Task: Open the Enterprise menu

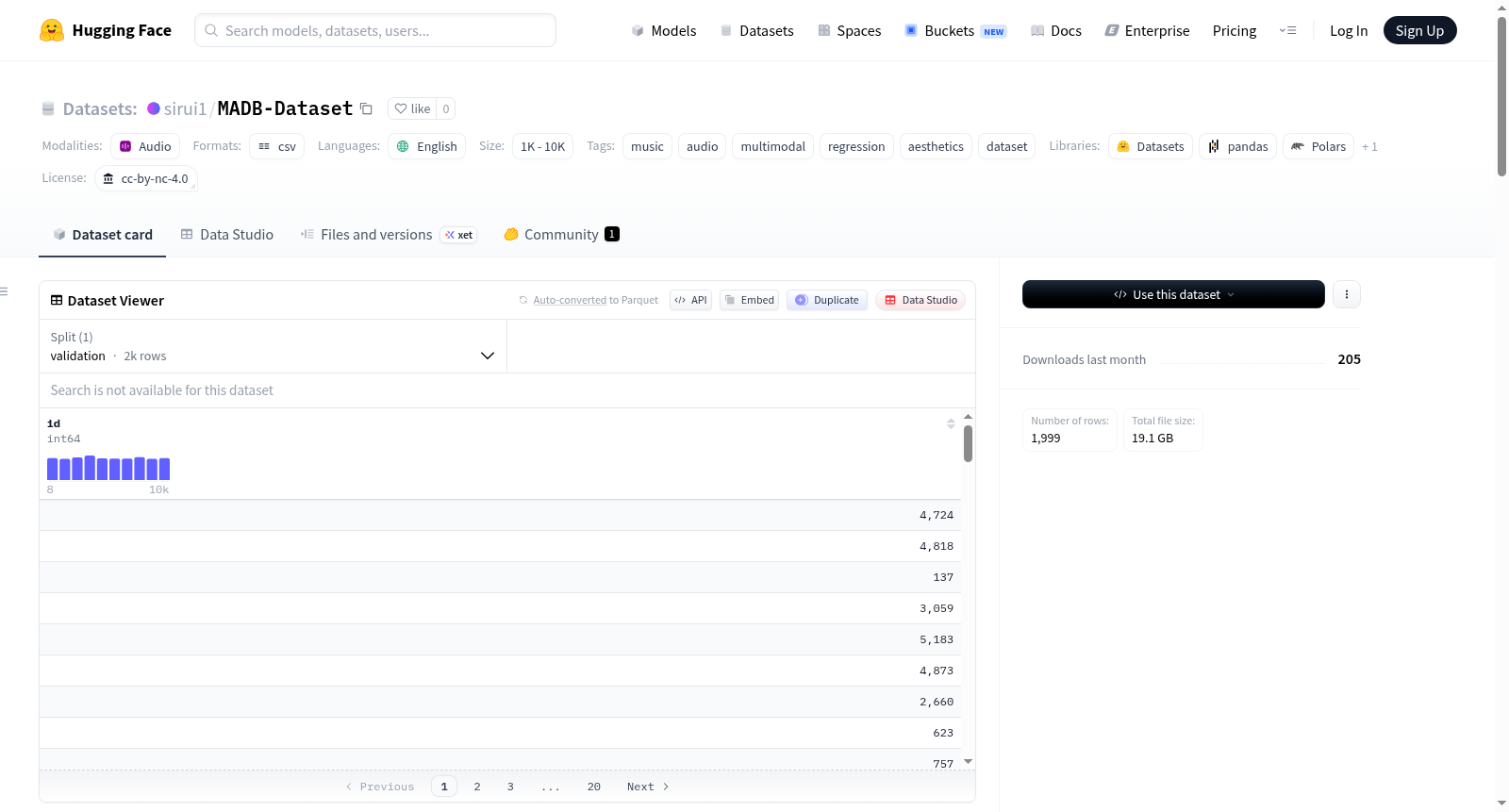Action: tap(1147, 30)
